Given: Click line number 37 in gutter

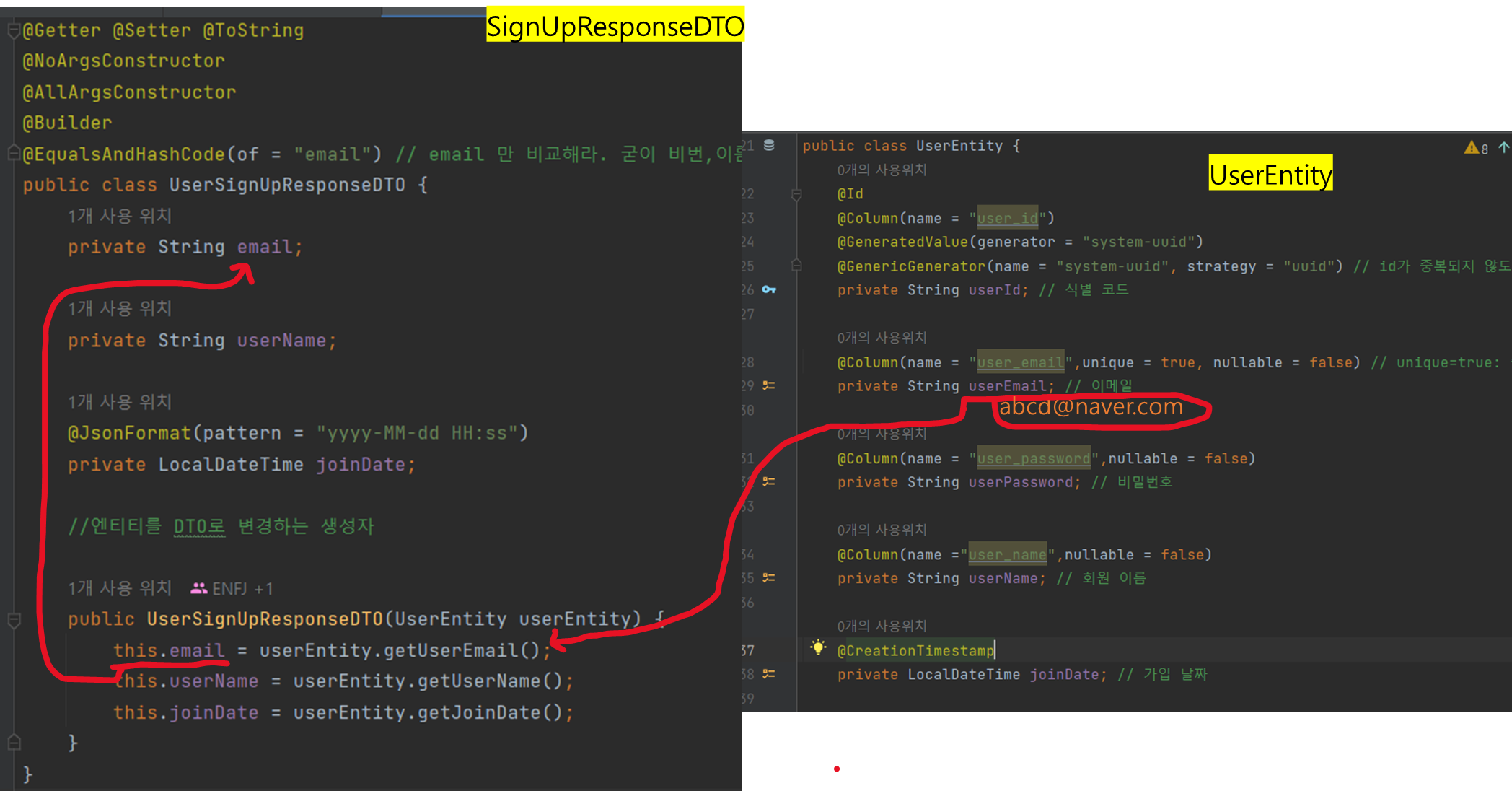Looking at the screenshot, I should click(748, 650).
